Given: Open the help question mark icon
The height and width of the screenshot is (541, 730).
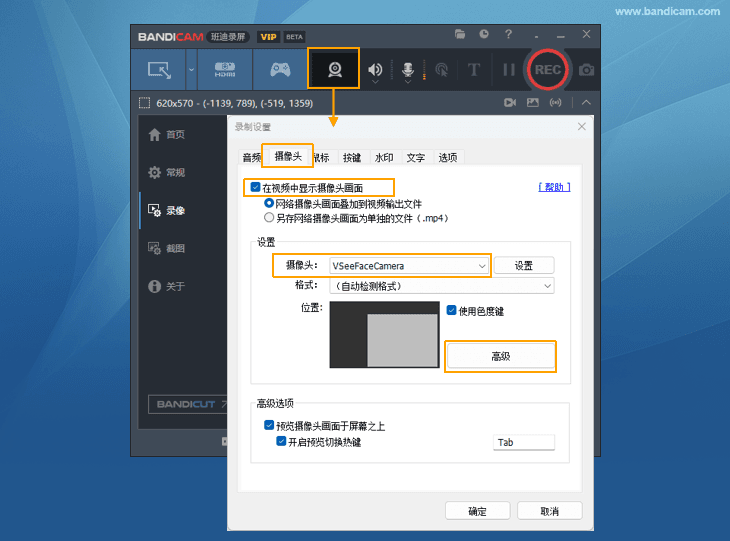Looking at the screenshot, I should 508,34.
